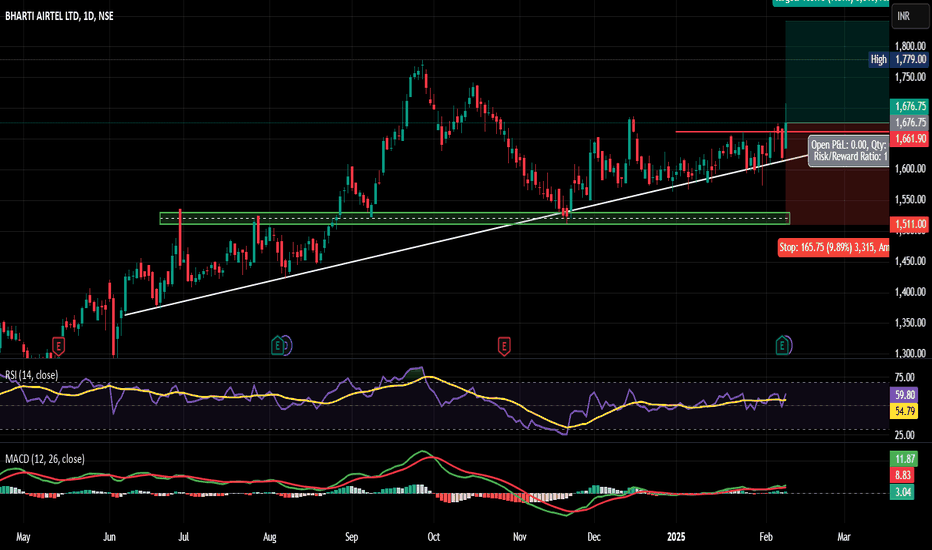Click the Sep label on time axis
This screenshot has height=550, width=932.
coord(351,537)
